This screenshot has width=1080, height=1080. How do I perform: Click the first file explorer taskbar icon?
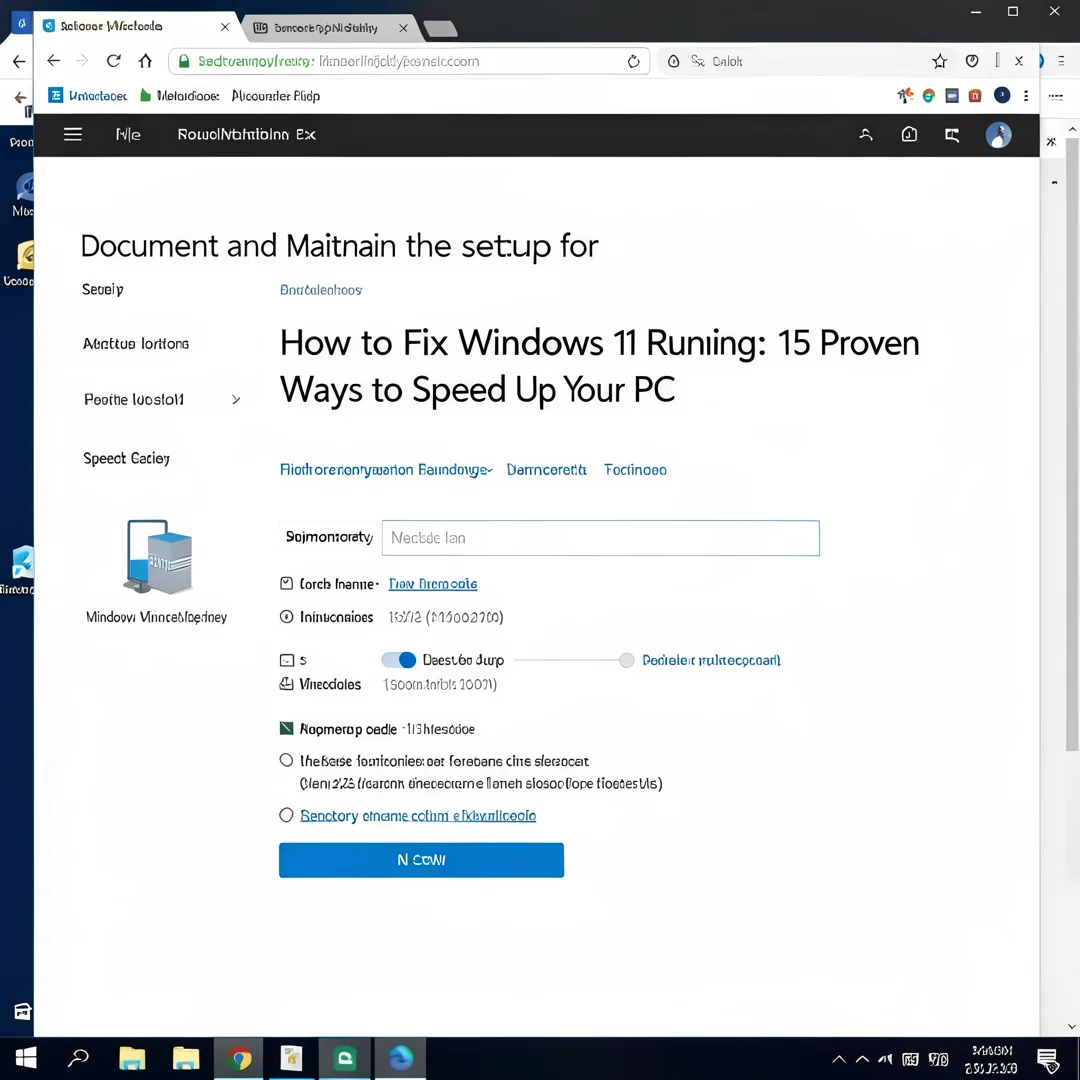132,1058
